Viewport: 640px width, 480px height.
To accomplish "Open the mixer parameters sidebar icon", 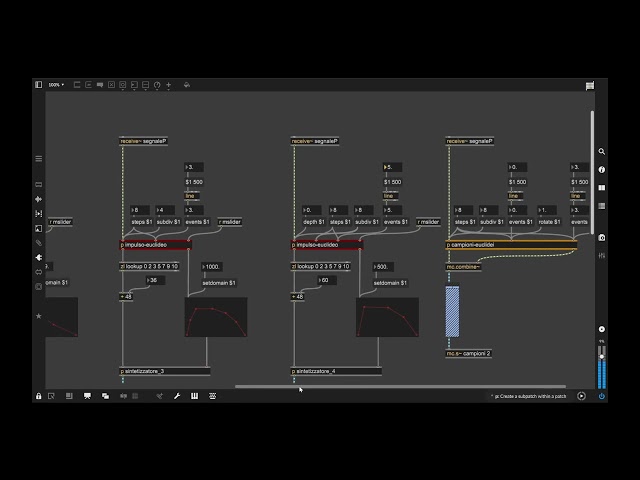I will [602, 256].
